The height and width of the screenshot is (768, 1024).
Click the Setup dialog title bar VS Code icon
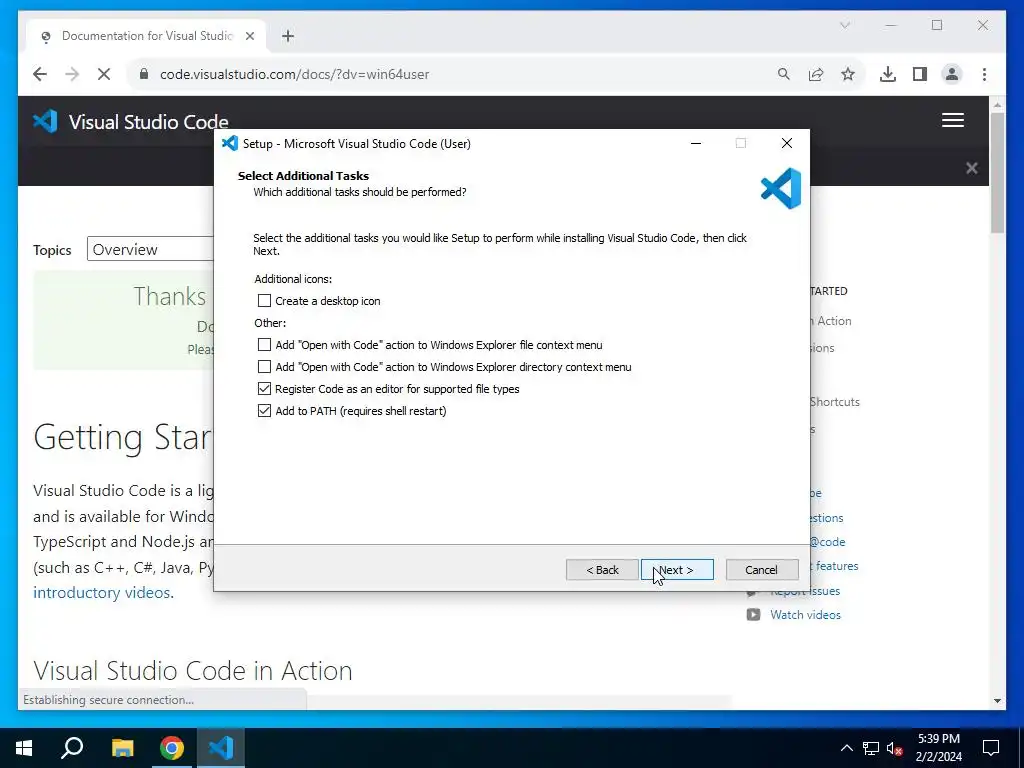230,143
